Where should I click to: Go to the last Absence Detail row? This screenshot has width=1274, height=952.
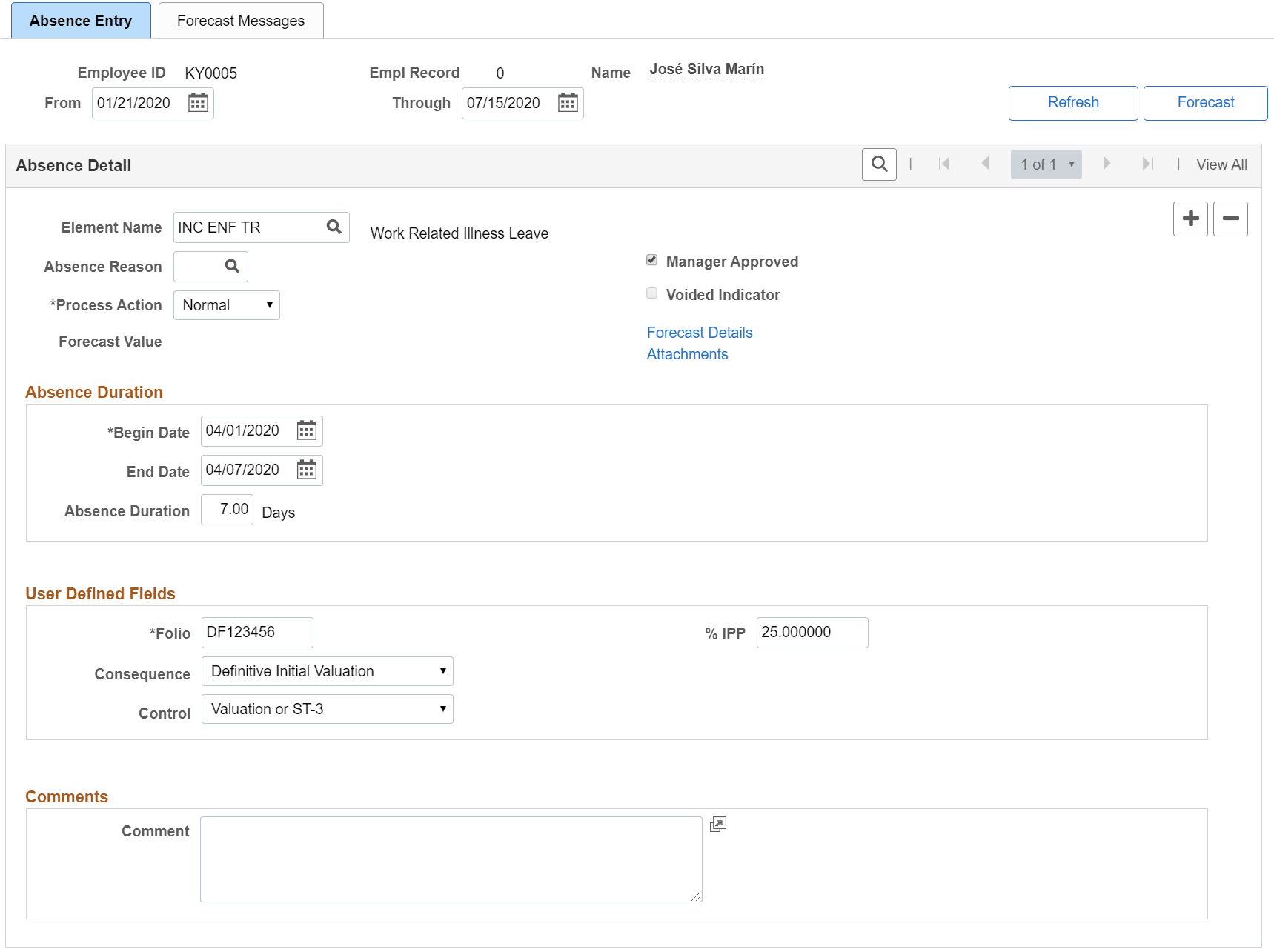coord(1148,164)
